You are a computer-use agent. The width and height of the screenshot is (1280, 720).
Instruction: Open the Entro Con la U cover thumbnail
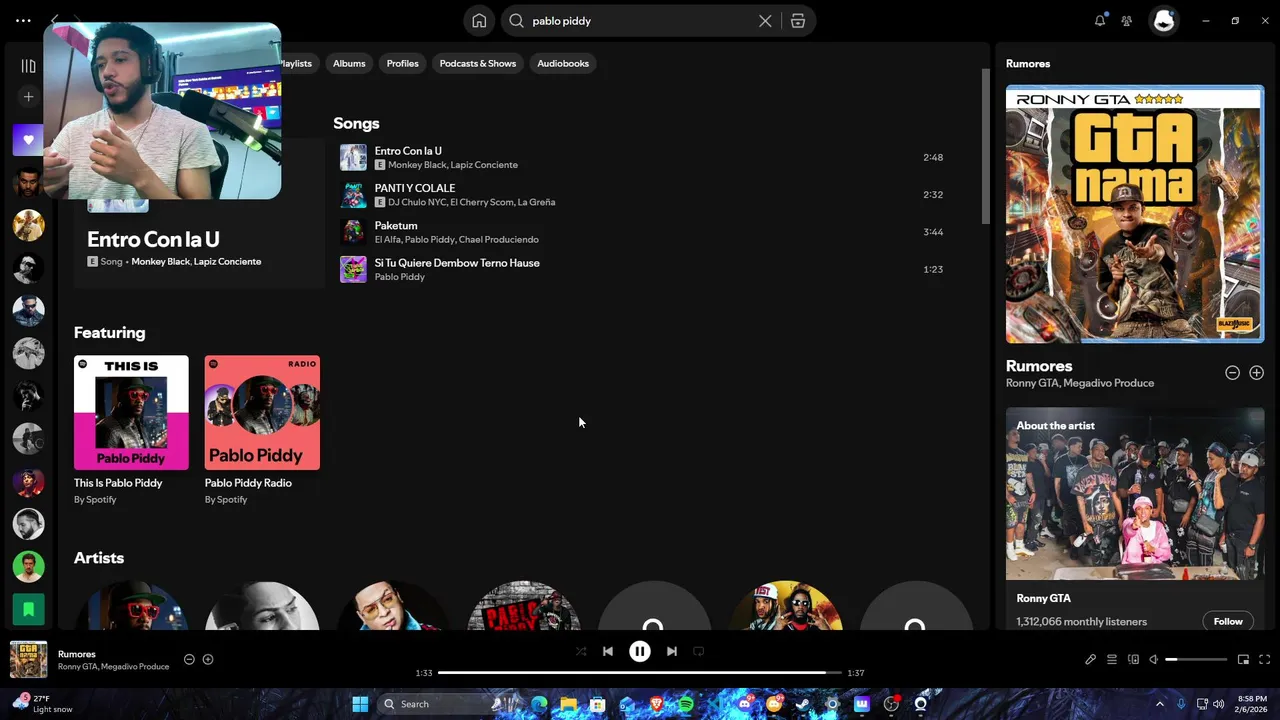click(x=353, y=157)
